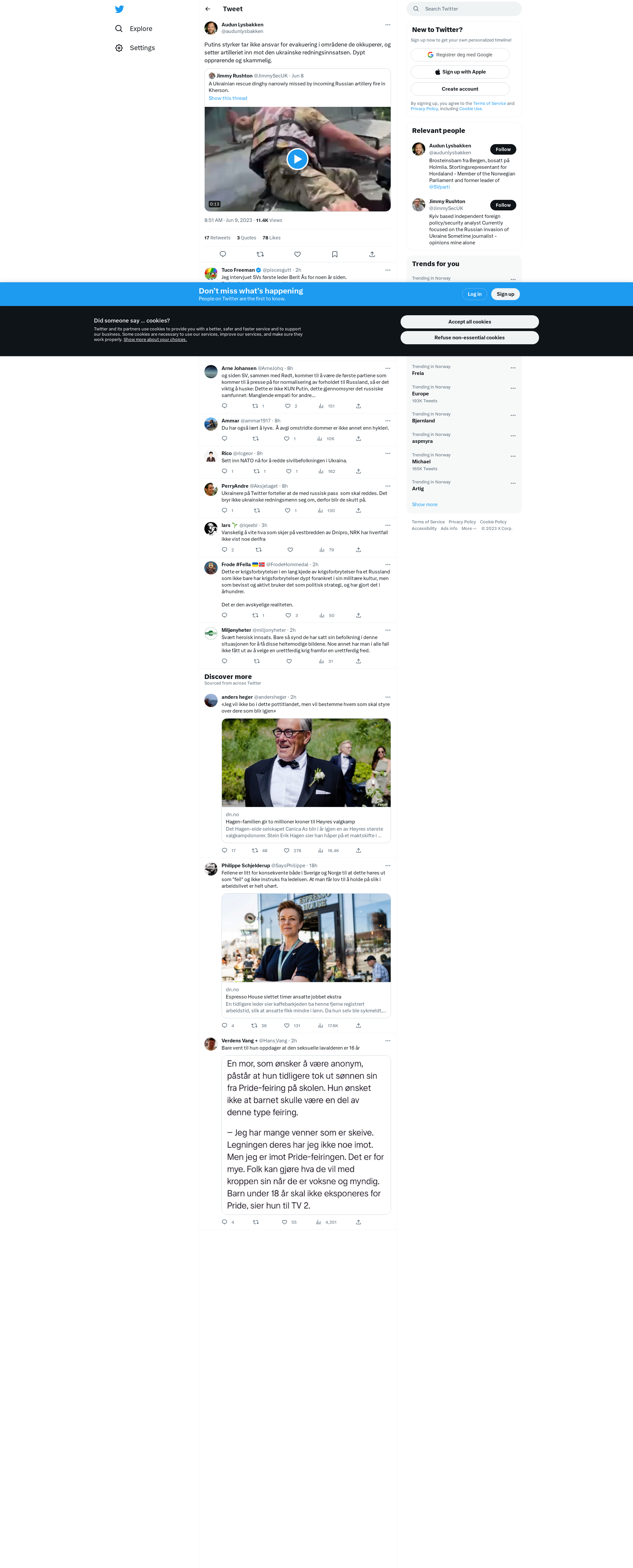Image resolution: width=633 pixels, height=1568 pixels.
Task: Bookmark the main tweet
Action: (x=335, y=254)
